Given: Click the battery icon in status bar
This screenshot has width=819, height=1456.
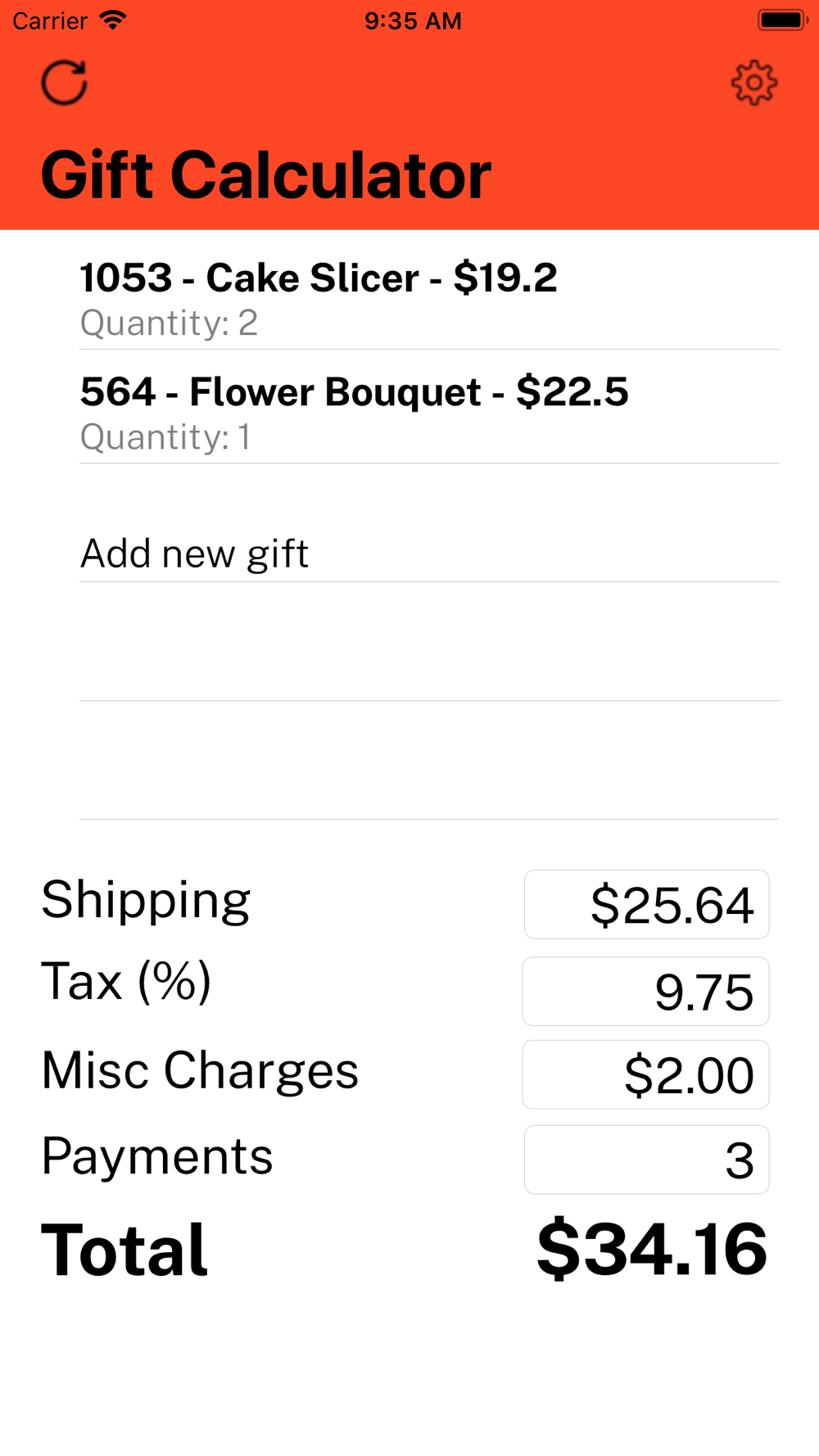Looking at the screenshot, I should [782, 20].
